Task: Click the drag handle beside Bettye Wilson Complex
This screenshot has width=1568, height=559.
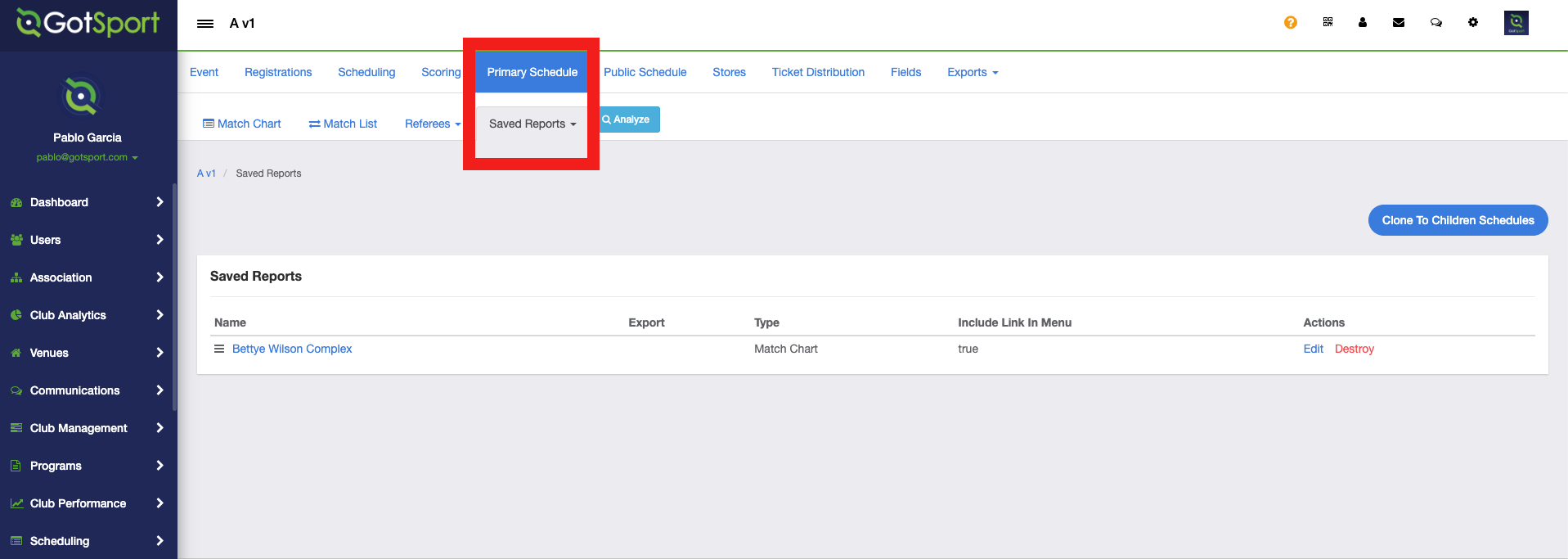Action: pos(219,349)
